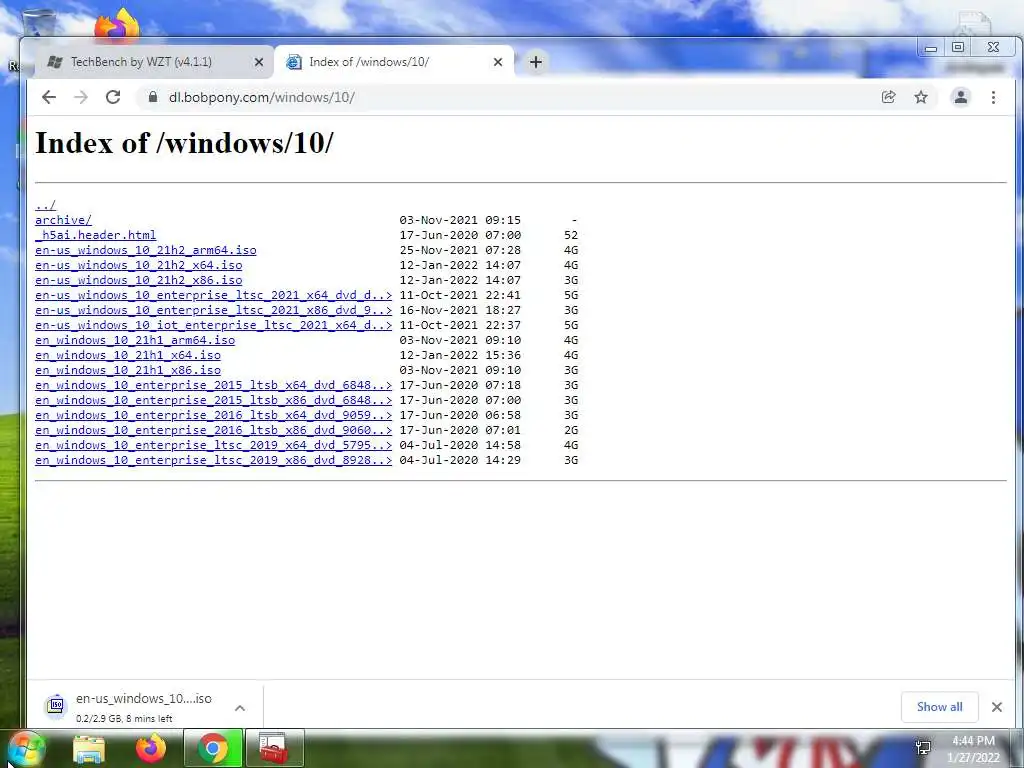
Task: Open Windows Explorer from taskbar
Action: tap(89, 750)
